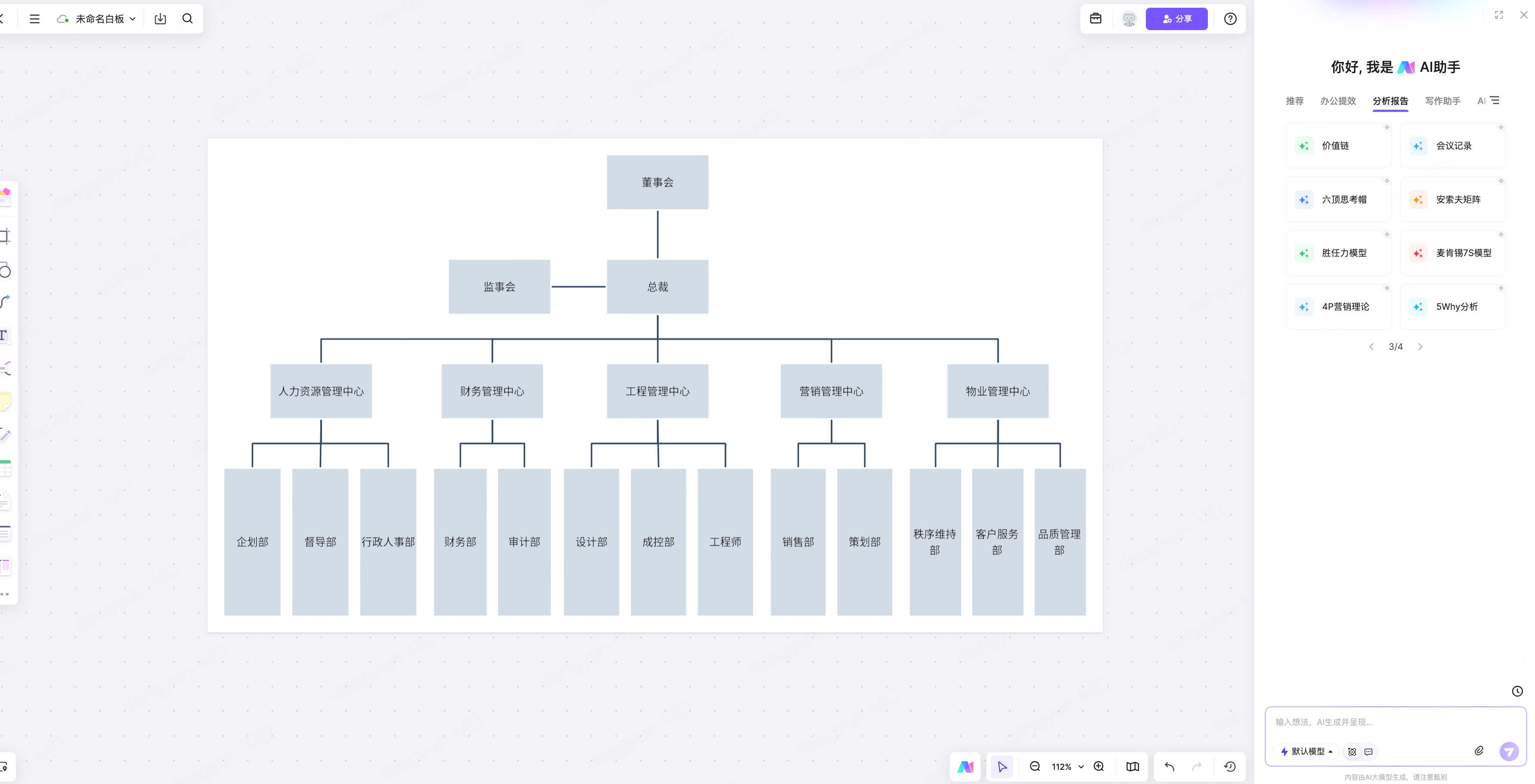Open version history clock icon
Image resolution: width=1535 pixels, height=784 pixels.
point(1229,766)
